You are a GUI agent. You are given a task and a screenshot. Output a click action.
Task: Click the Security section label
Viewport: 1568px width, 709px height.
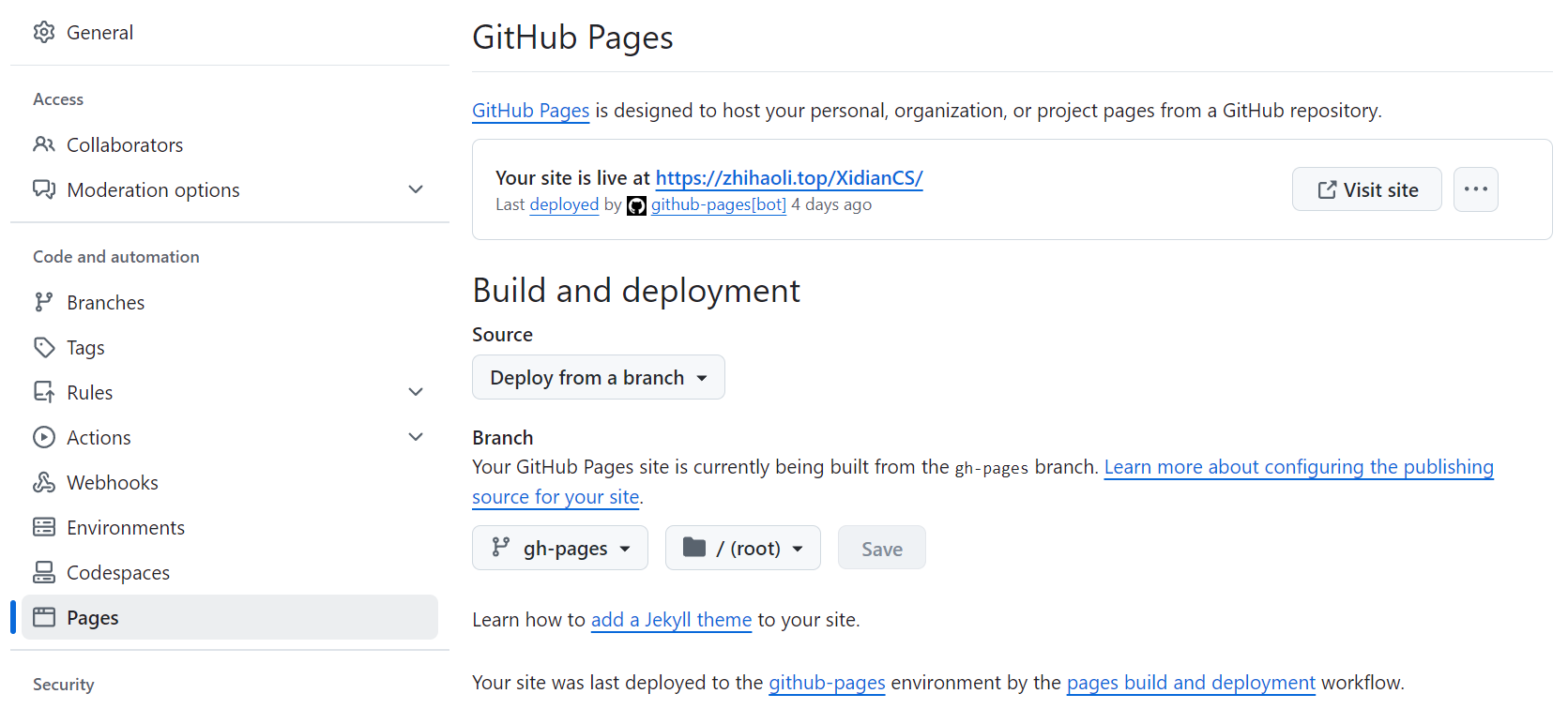point(64,685)
